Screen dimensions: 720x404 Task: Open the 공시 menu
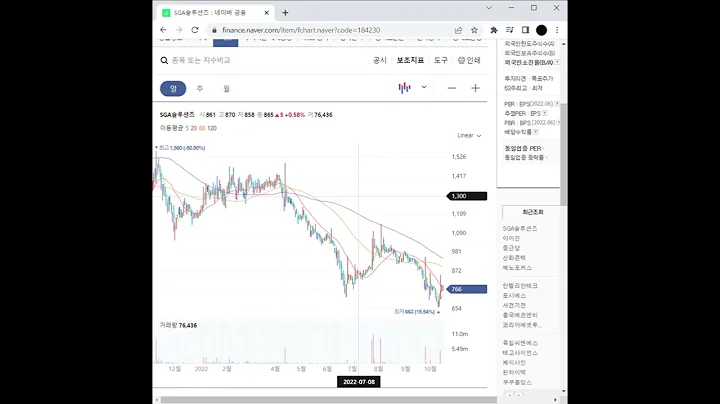pos(380,60)
